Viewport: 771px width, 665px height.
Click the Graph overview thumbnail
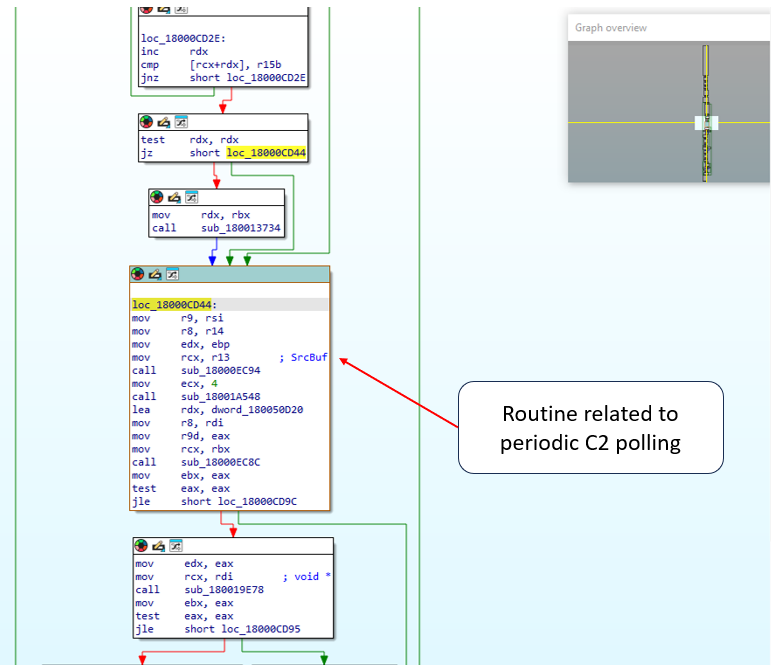click(x=669, y=112)
